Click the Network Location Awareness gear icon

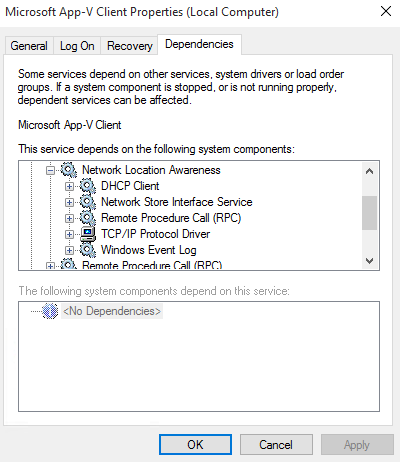(69, 170)
